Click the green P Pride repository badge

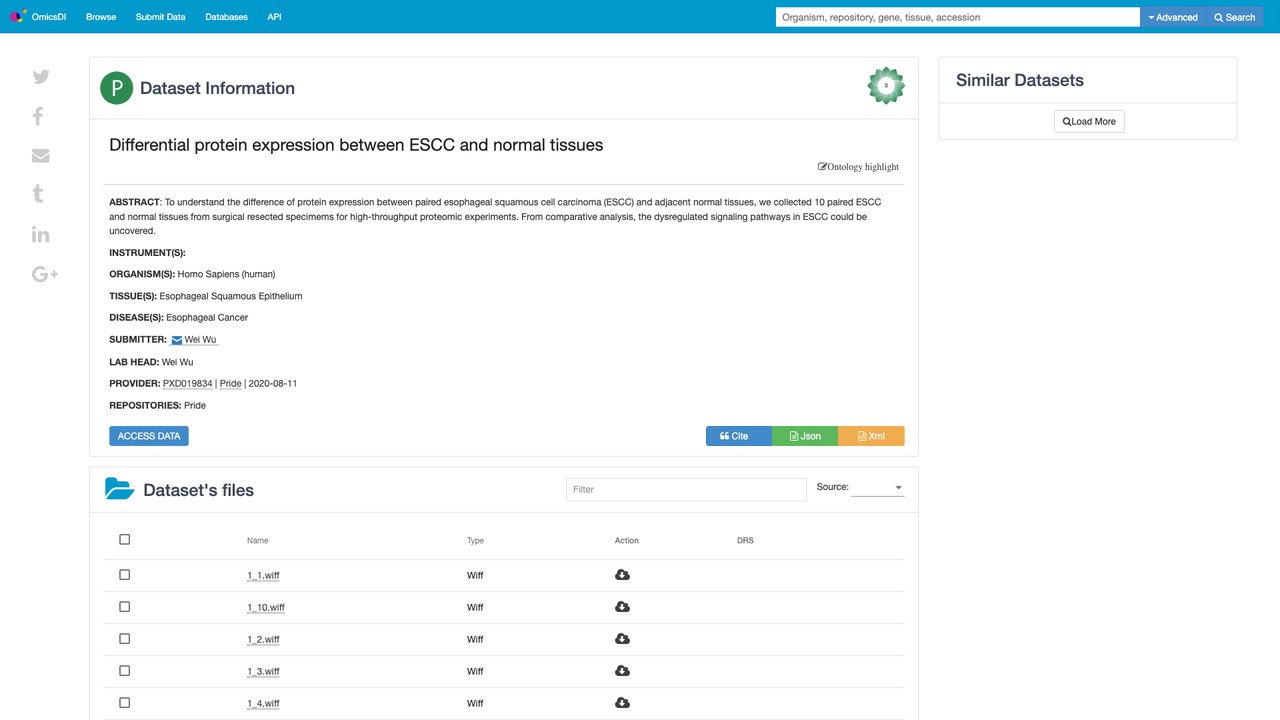117,88
